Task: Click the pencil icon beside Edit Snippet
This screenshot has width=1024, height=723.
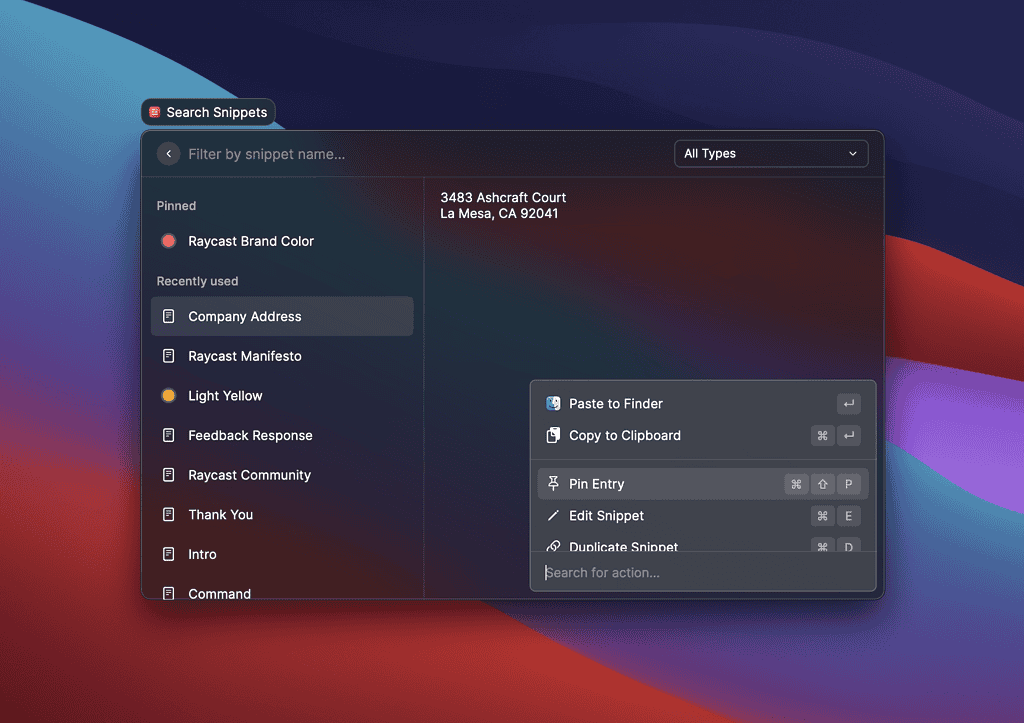Action: 553,516
